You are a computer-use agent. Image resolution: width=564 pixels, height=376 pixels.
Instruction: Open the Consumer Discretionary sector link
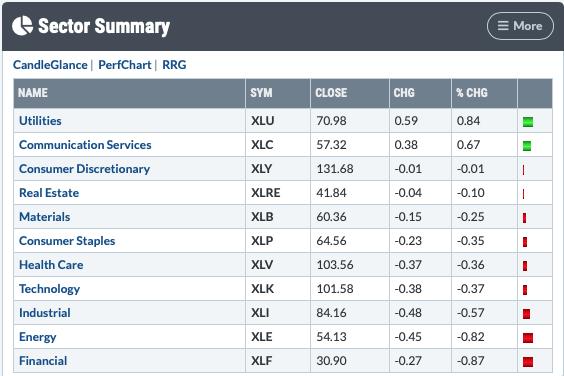[84, 169]
